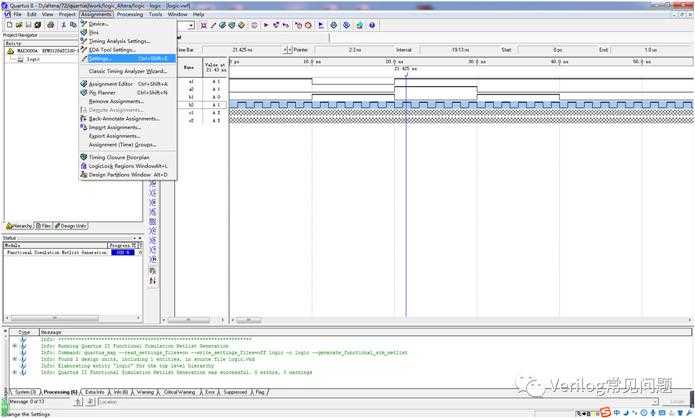
Task: Expand the Generation was successful message
Action: pyautogui.click(x=15, y=372)
